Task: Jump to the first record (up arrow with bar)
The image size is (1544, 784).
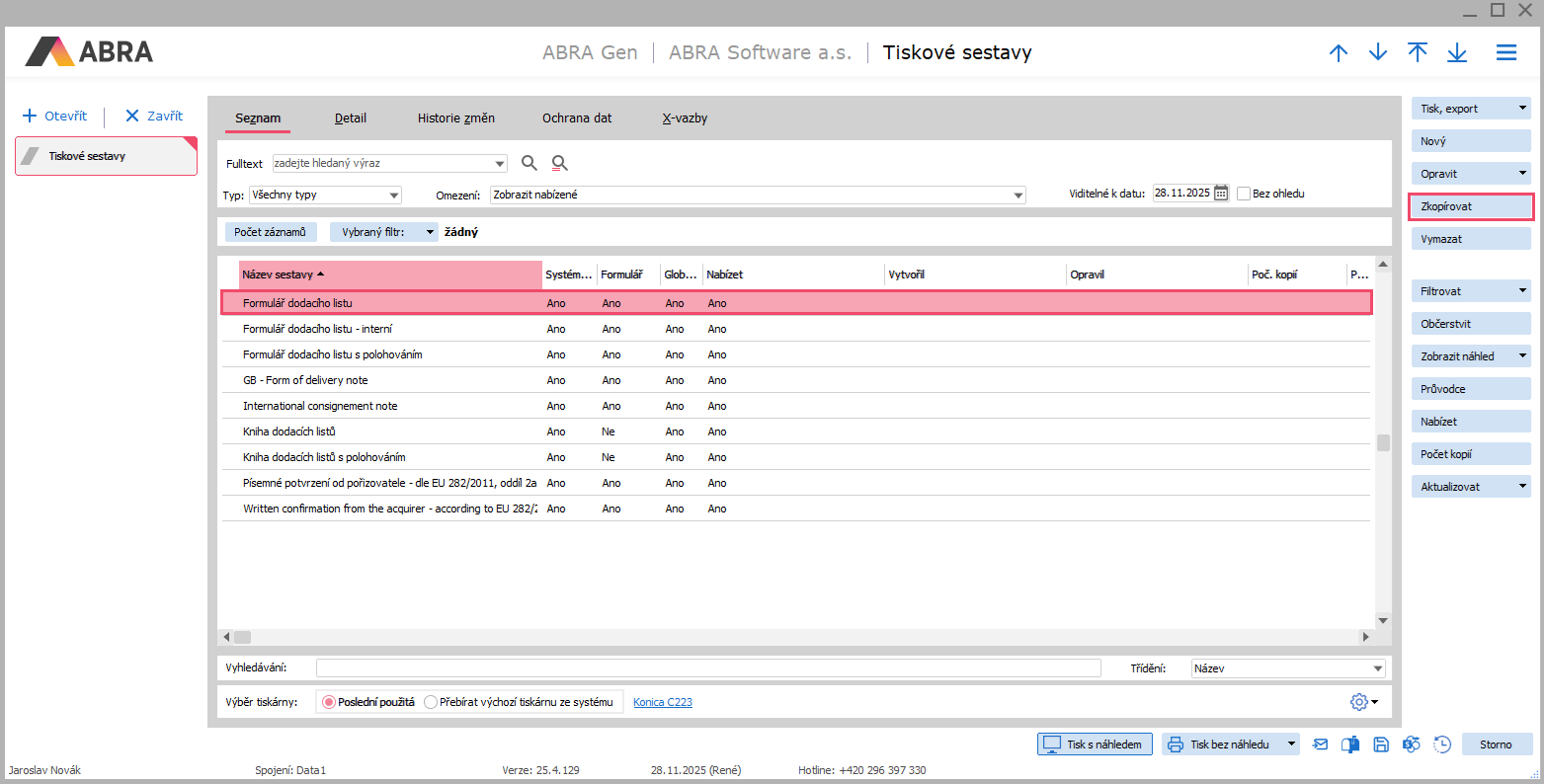Action: click(1418, 53)
